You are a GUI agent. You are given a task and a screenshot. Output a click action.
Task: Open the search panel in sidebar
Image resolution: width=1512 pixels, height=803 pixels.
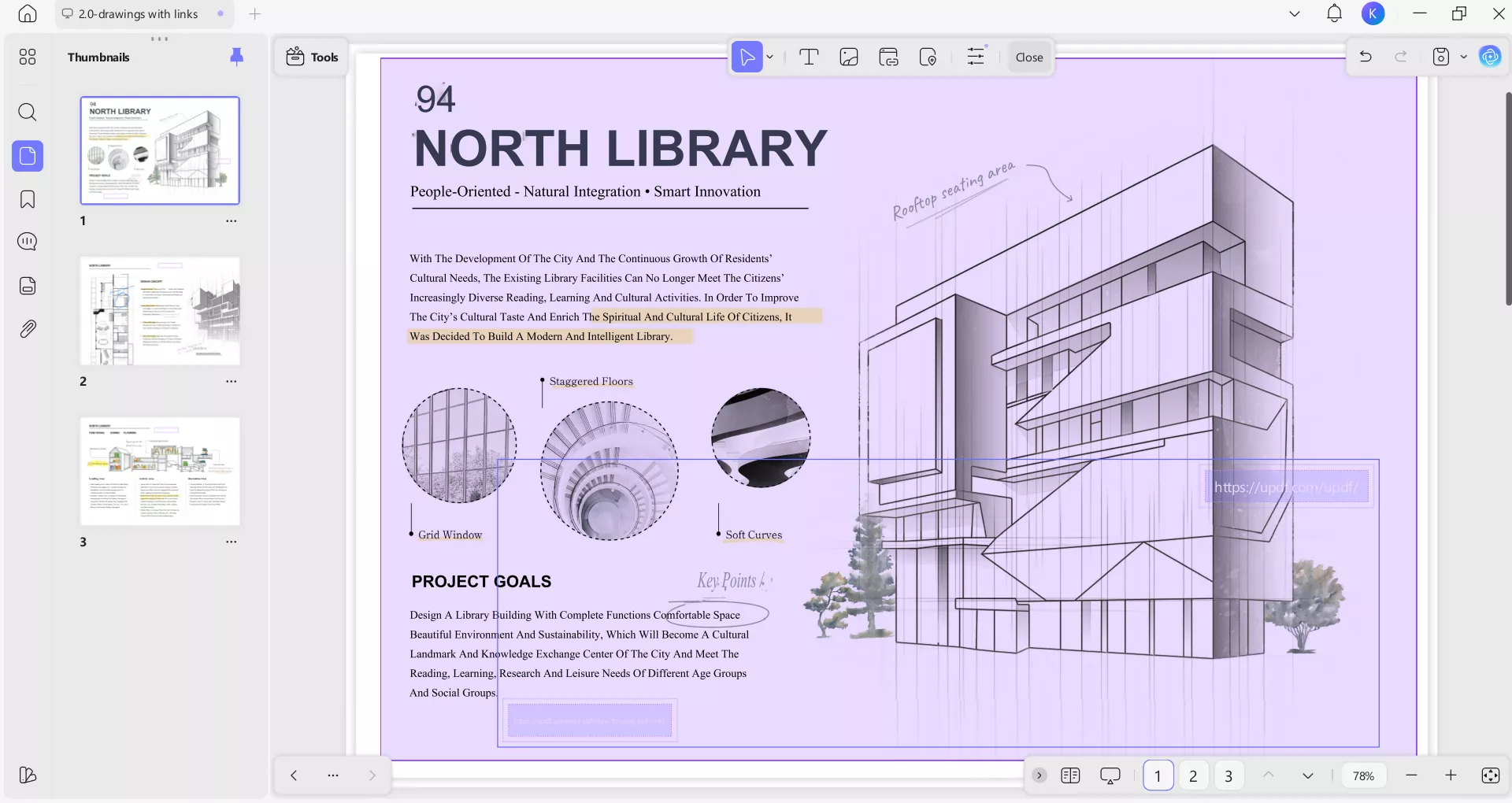(x=28, y=112)
